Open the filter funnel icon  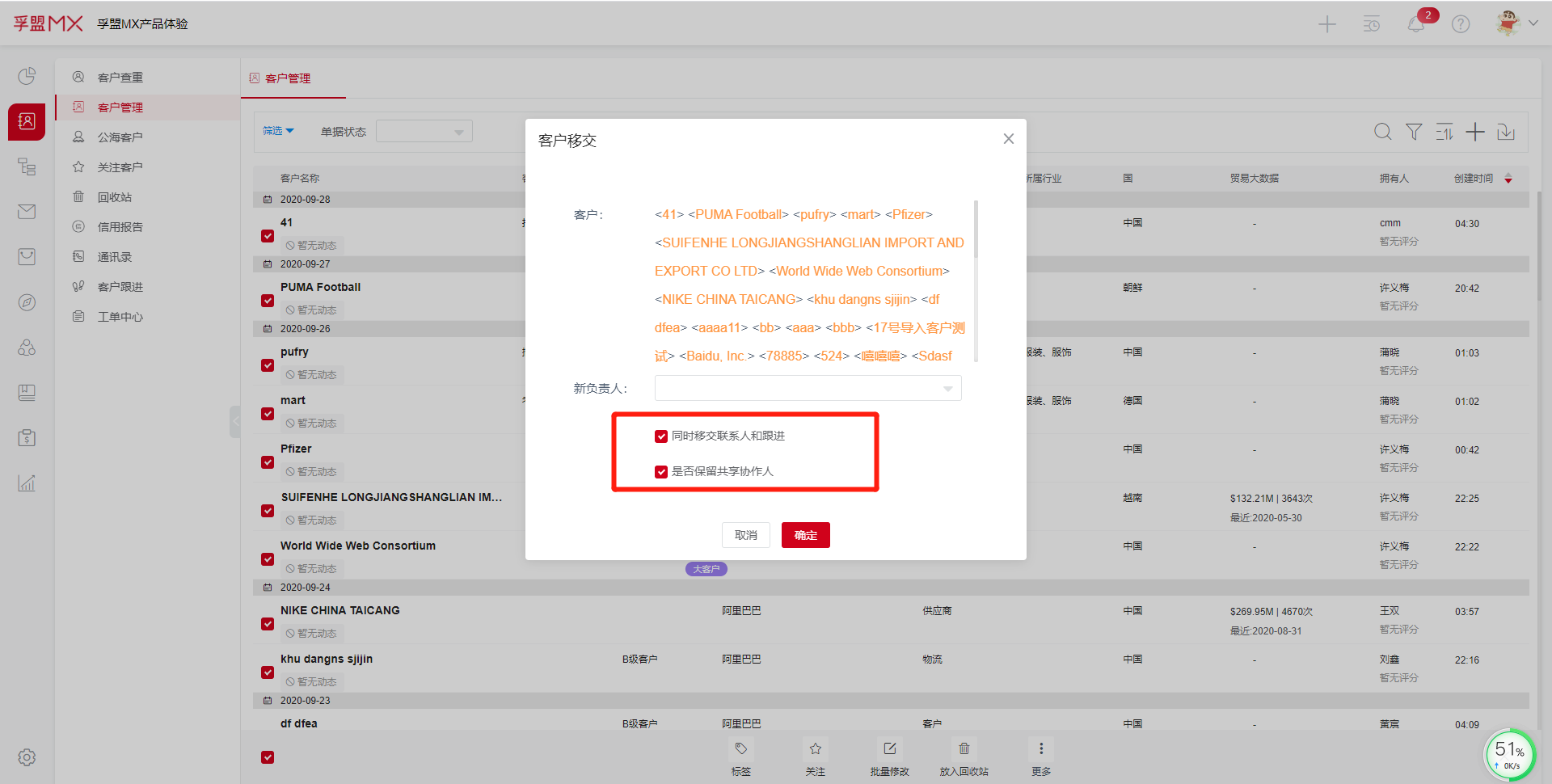(x=1414, y=132)
